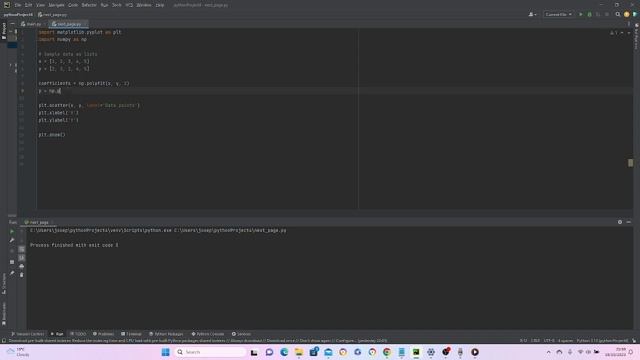640x360 pixels.
Task: Open IDE updates orange icon in toolbar
Action: tap(627, 14)
